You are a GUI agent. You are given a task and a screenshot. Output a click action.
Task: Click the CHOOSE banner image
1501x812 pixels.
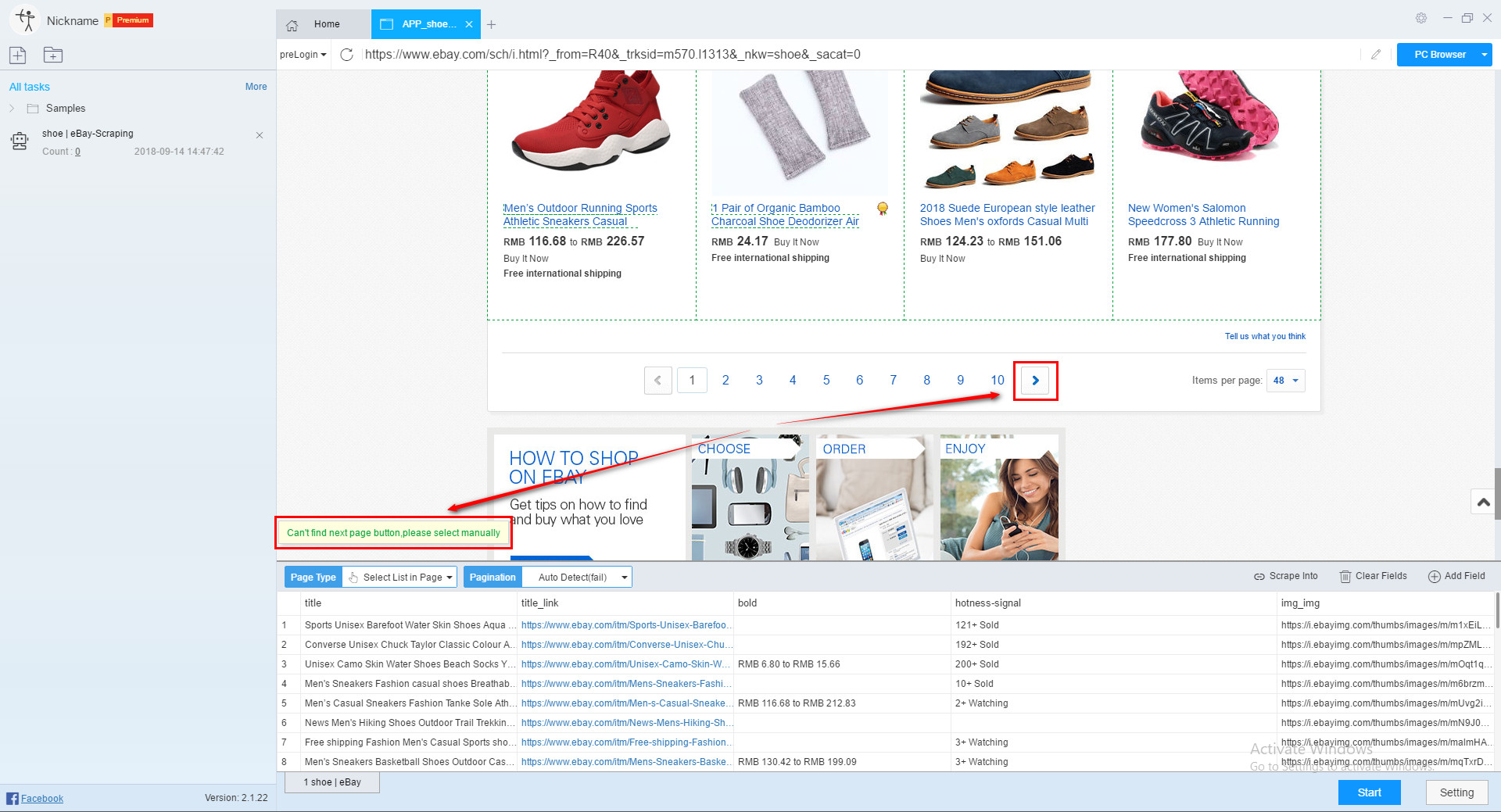pyautogui.click(x=750, y=498)
